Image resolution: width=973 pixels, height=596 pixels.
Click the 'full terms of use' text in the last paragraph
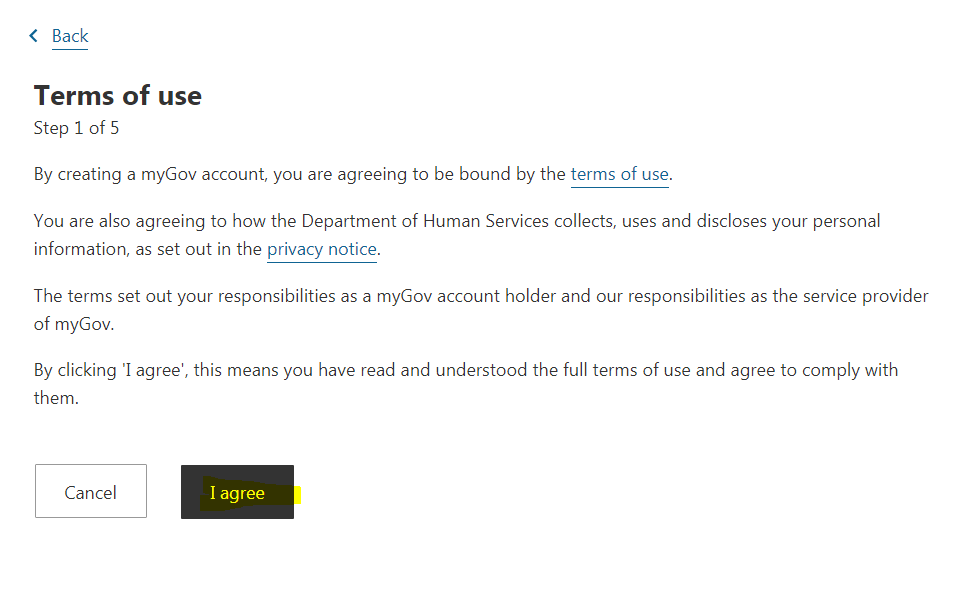627,370
